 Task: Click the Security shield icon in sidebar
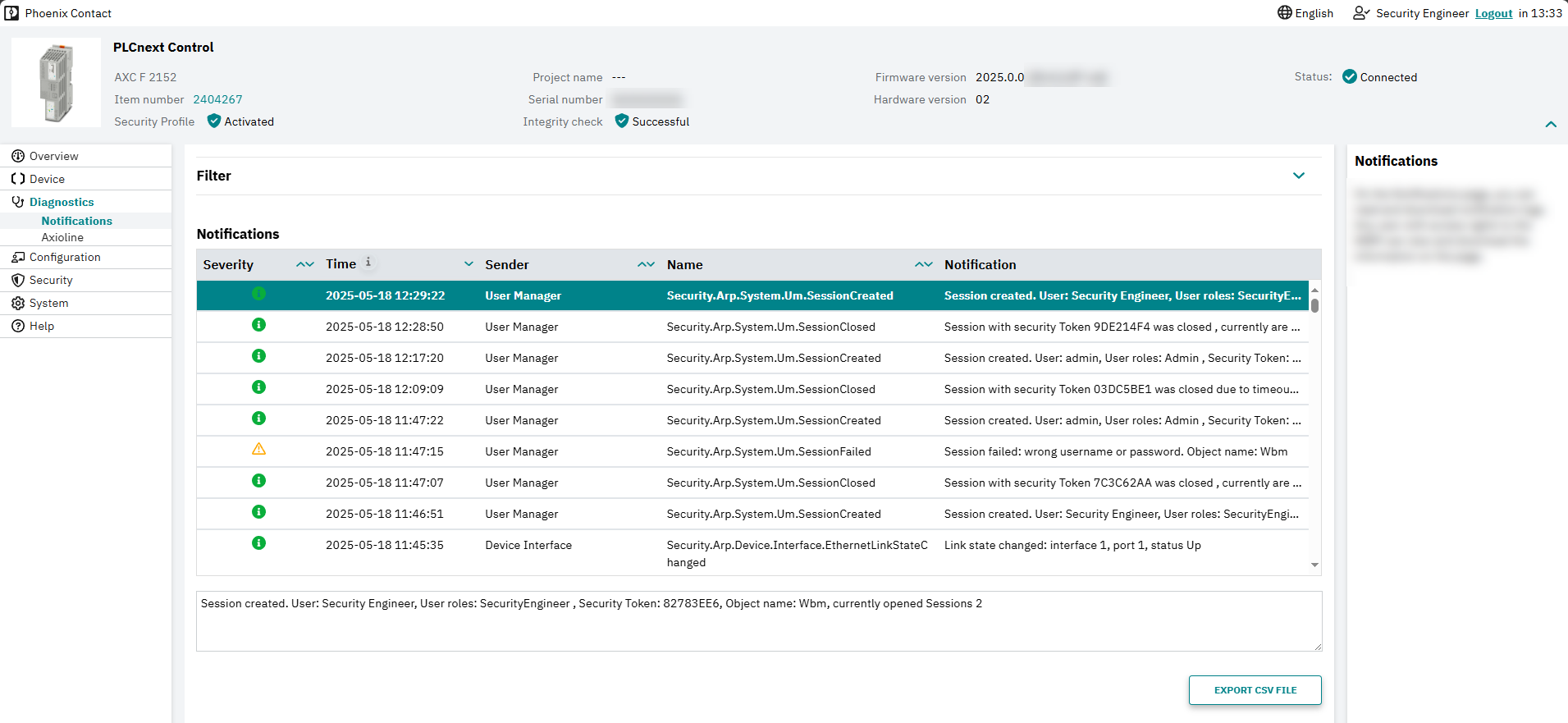point(18,280)
